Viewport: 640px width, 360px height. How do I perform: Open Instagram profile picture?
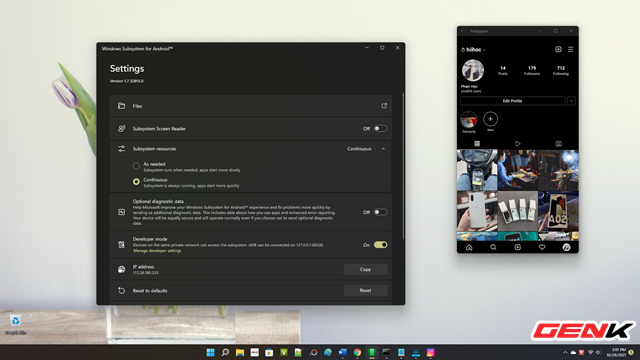point(473,70)
